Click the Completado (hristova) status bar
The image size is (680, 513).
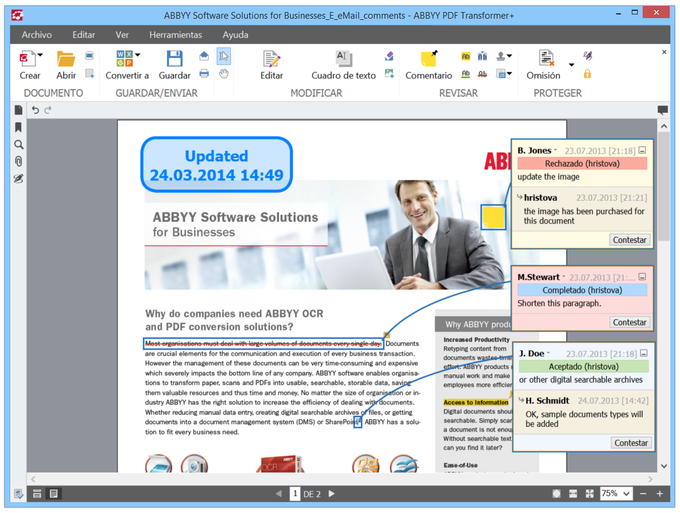tap(582, 290)
